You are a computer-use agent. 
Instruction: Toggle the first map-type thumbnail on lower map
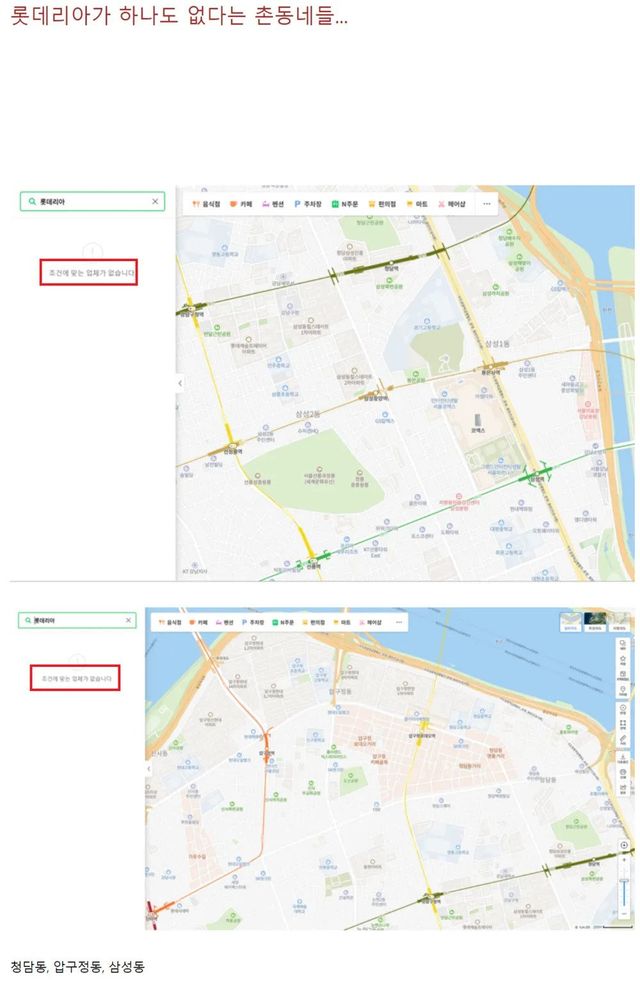[x=570, y=622]
